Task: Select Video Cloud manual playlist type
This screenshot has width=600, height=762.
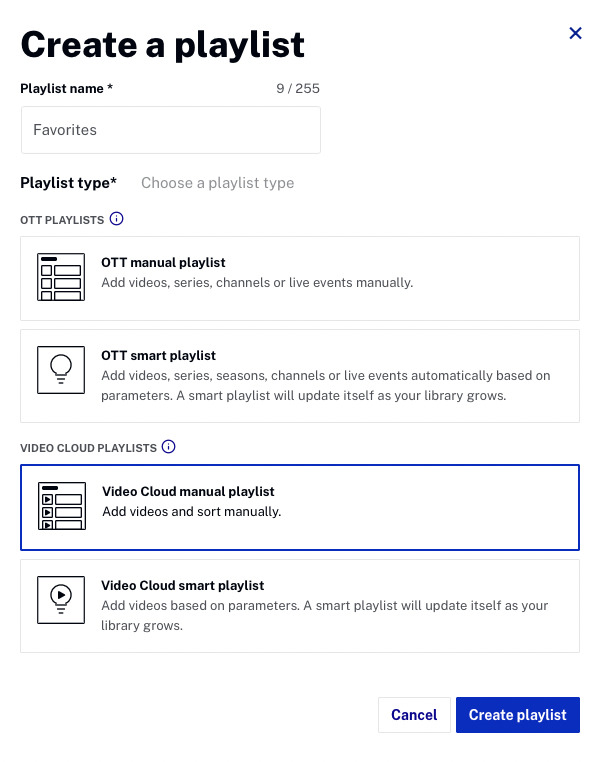Action: pyautogui.click(x=300, y=507)
